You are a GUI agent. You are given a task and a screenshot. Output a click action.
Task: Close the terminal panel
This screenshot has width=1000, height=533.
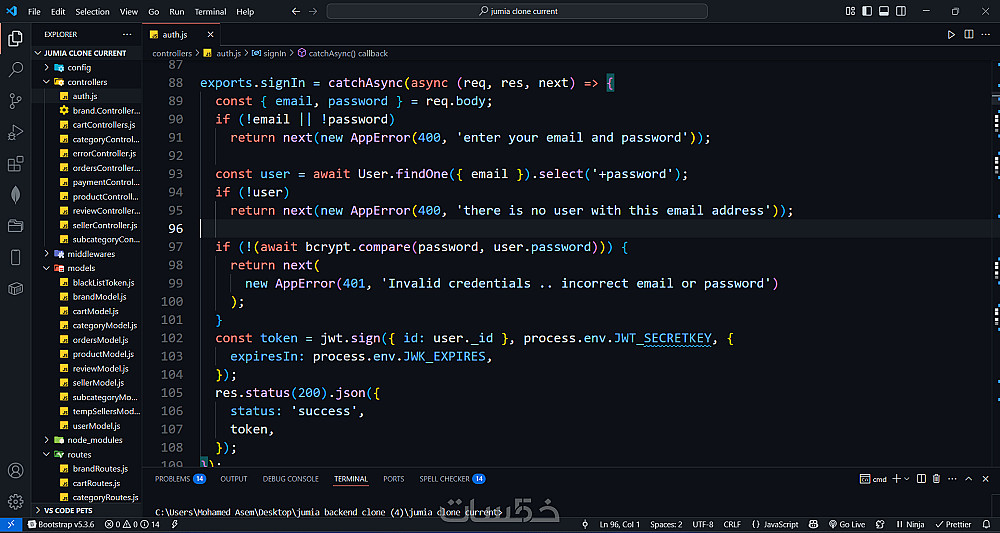(x=985, y=479)
